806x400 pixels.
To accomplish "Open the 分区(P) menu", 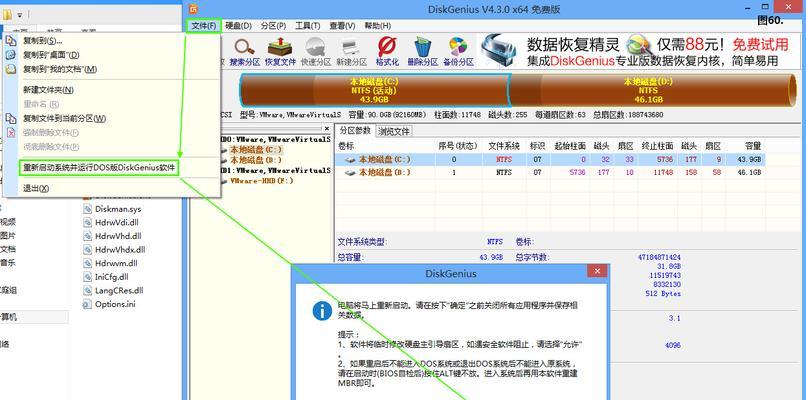I will tap(273, 26).
